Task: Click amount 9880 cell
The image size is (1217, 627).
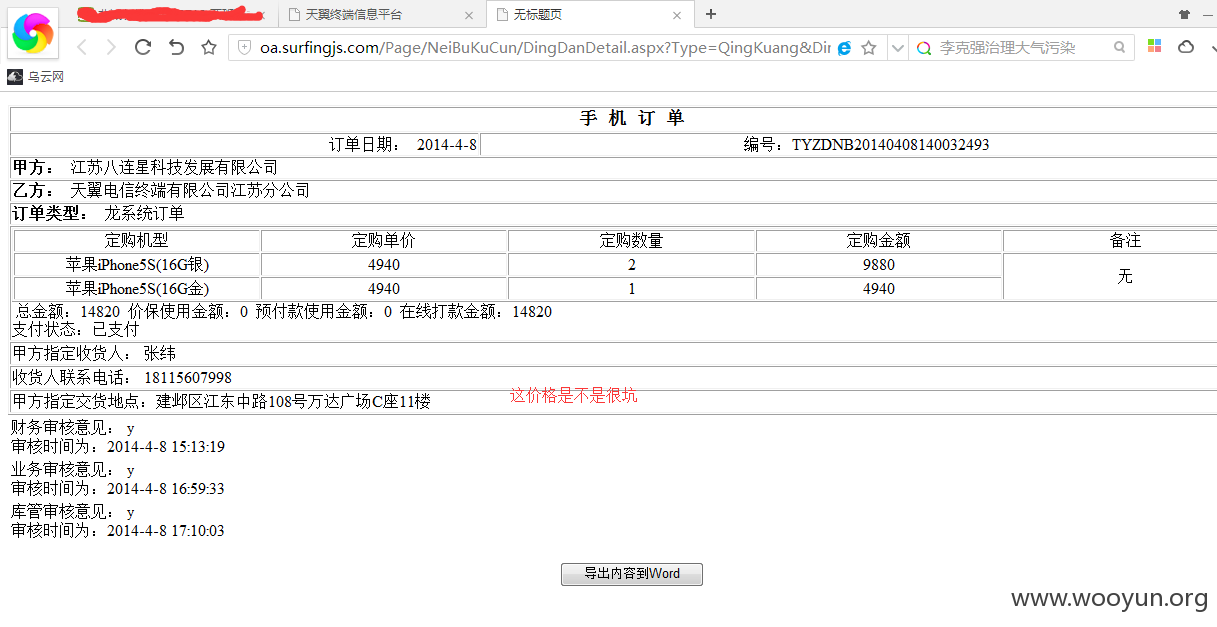Action: [x=879, y=265]
